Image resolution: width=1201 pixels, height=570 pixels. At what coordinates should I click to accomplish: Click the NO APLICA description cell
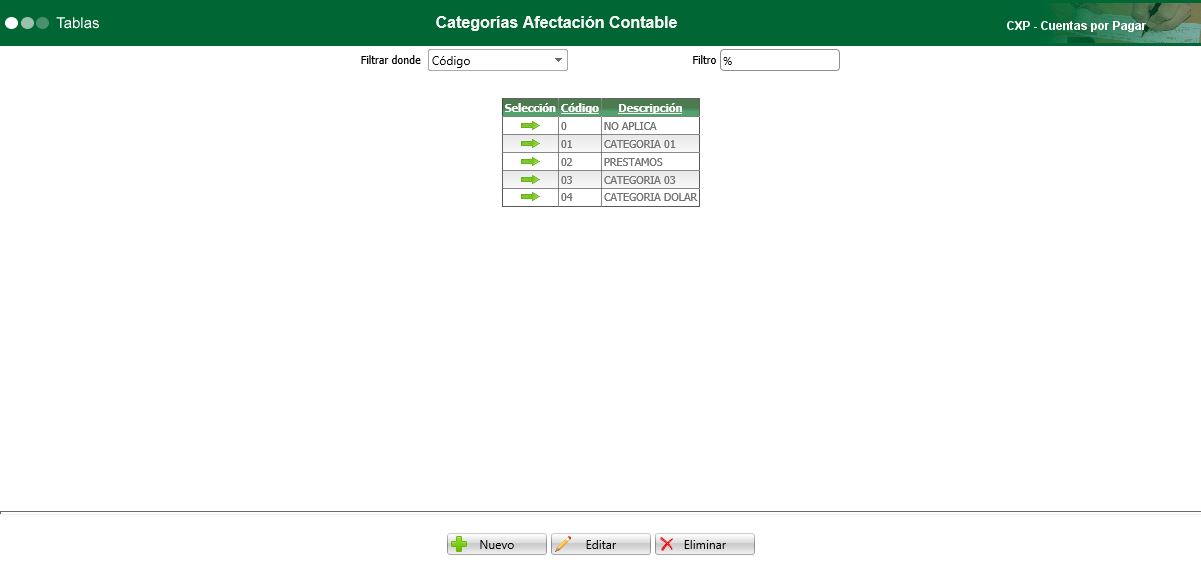tap(650, 126)
